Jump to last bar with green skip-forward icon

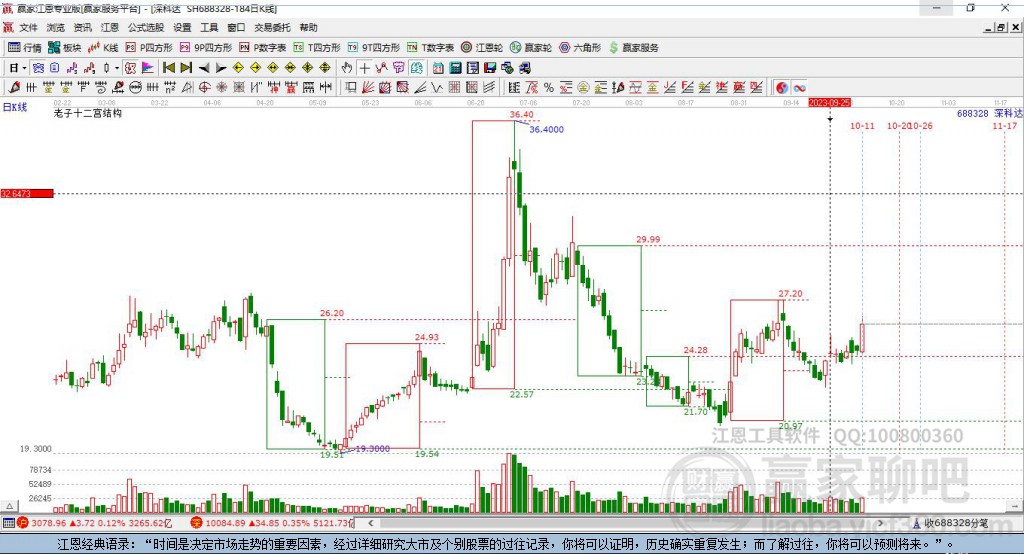click(186, 68)
